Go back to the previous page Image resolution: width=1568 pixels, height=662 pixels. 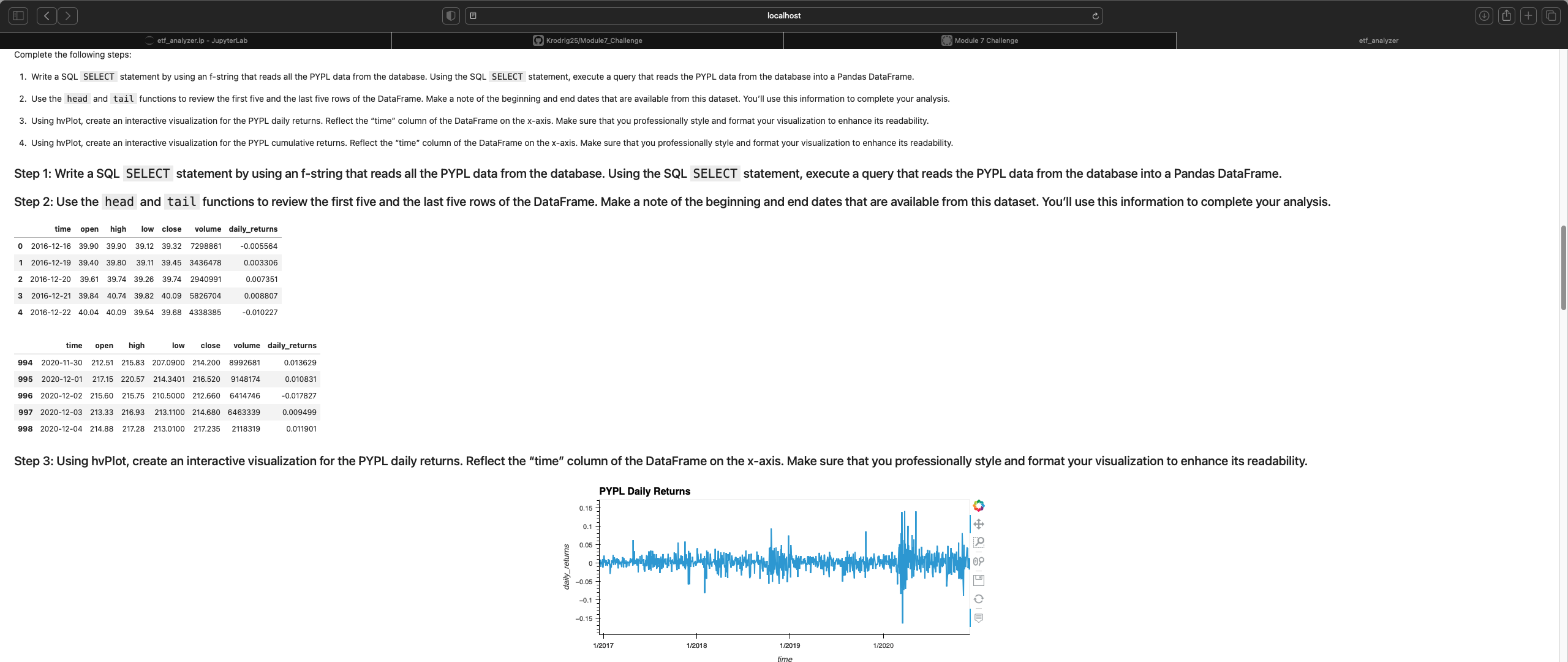tap(47, 16)
